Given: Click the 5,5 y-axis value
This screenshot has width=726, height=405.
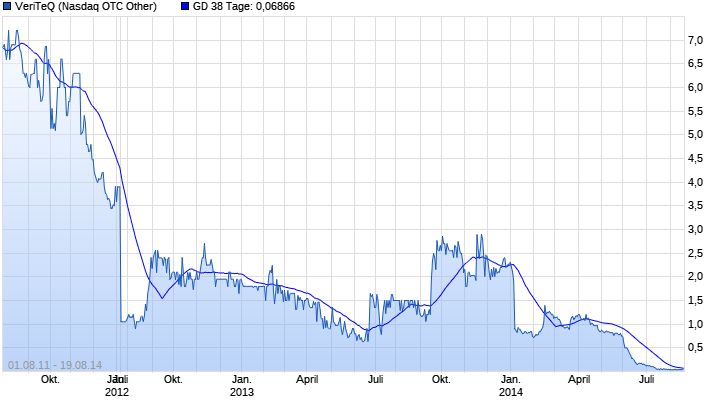Looking at the screenshot, I should point(695,111).
